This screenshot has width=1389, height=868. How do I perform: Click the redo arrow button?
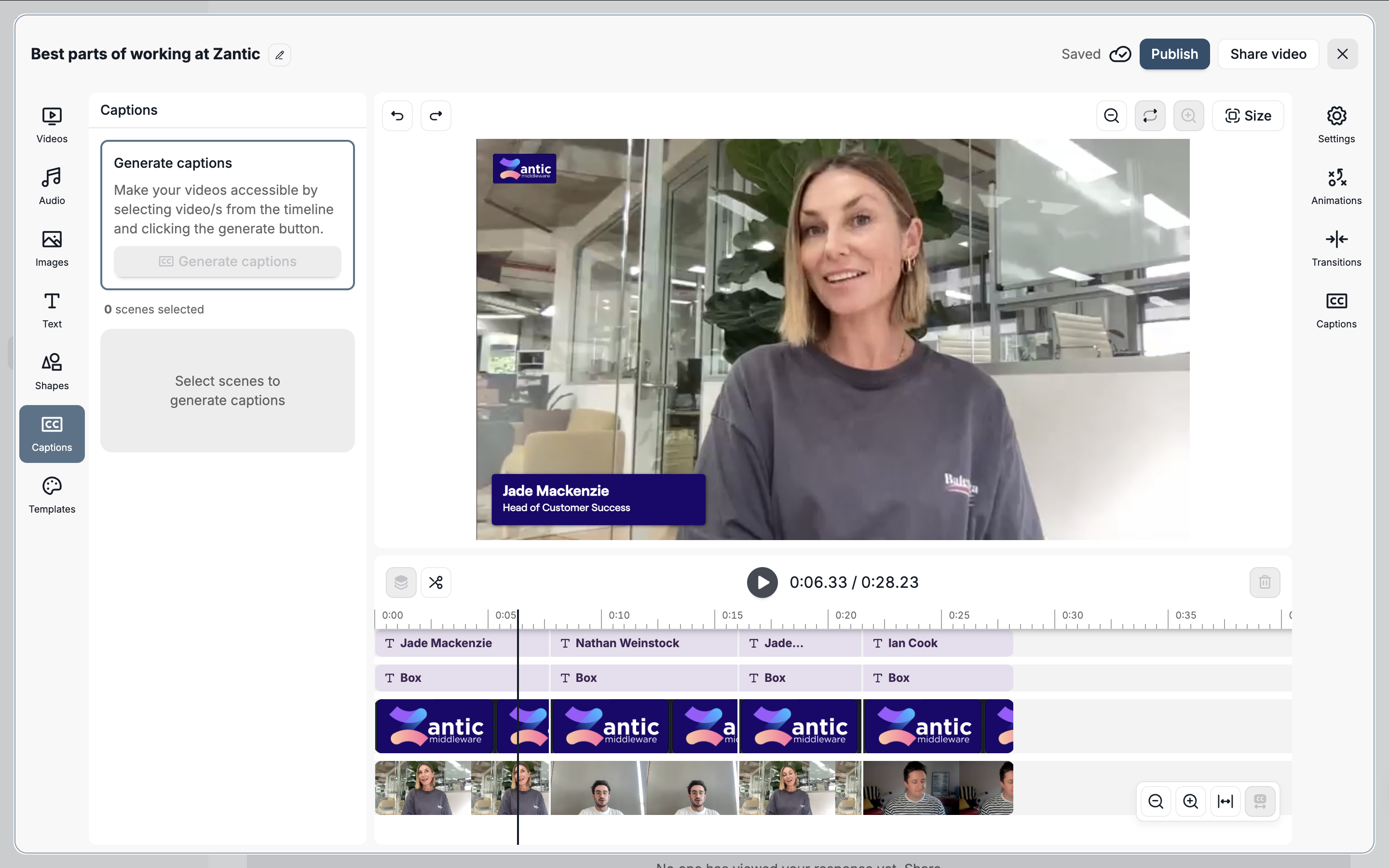[436, 116]
